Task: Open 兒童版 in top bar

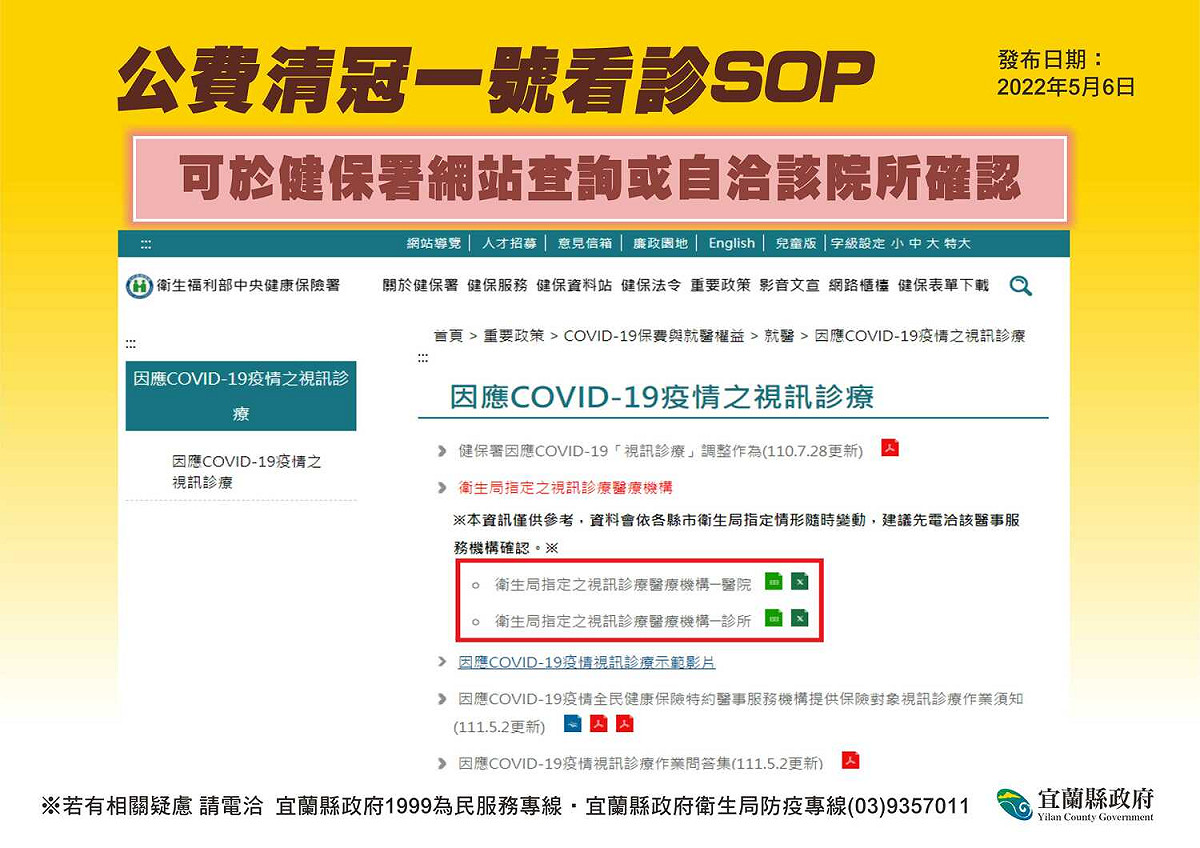Action: 796,243
